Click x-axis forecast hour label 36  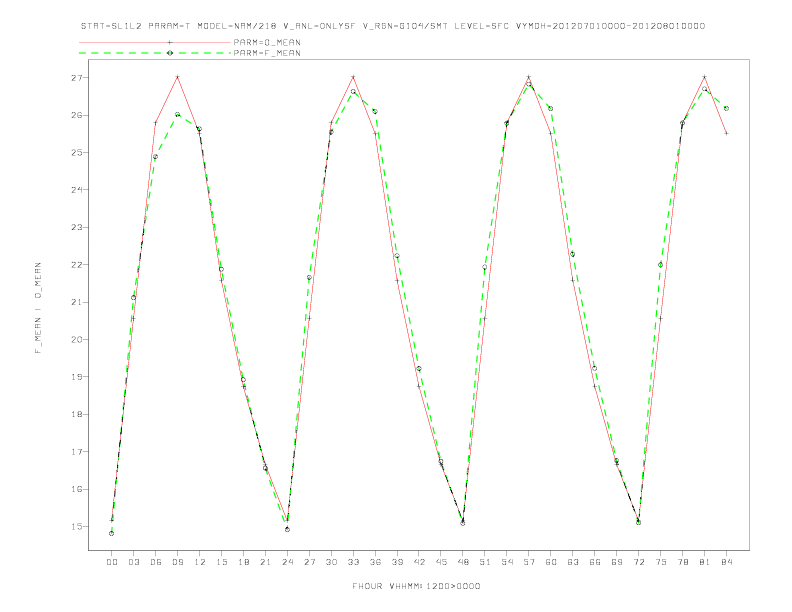coord(375,562)
